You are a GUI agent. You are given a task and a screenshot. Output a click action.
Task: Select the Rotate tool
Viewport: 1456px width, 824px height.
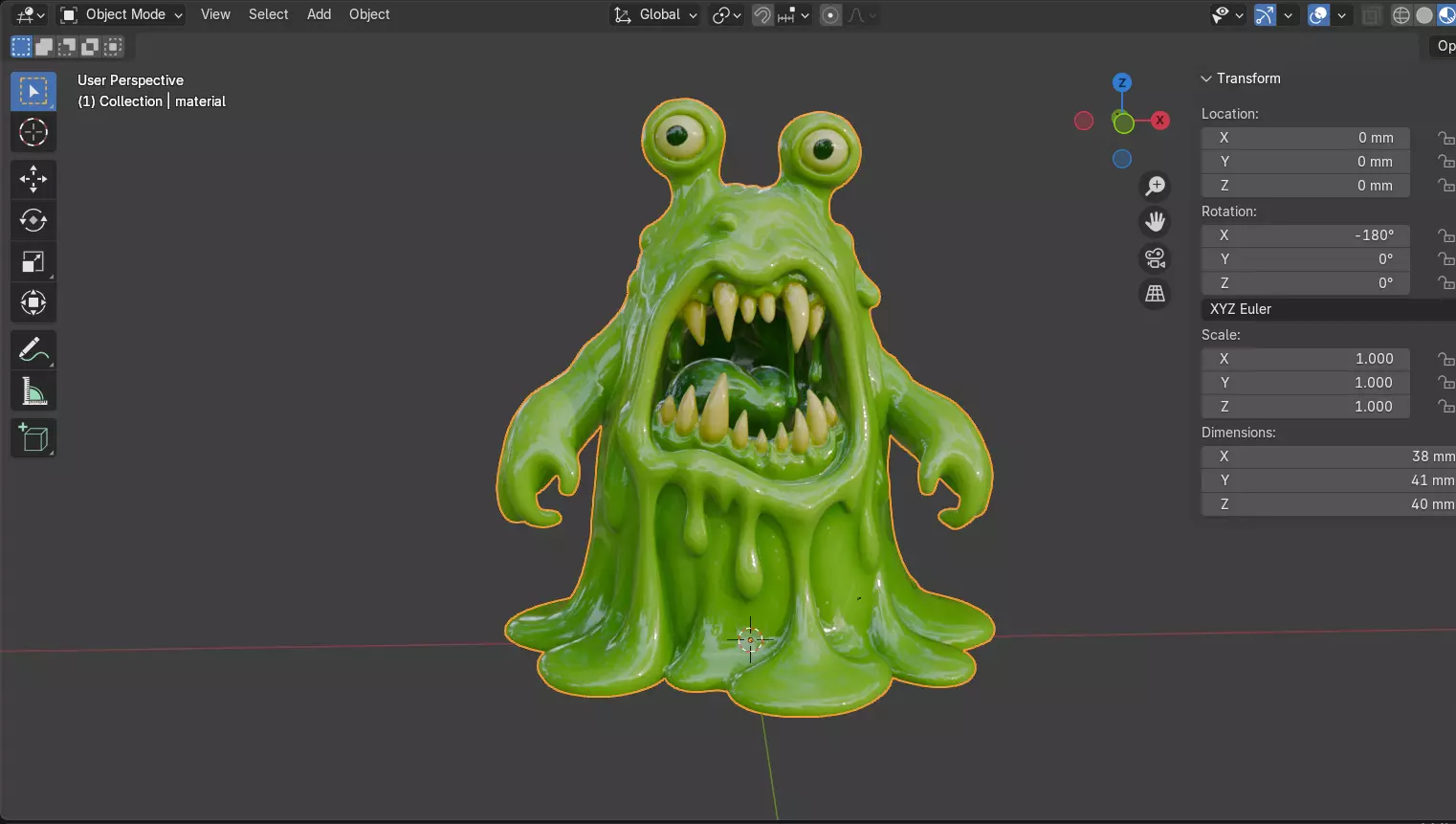click(x=33, y=220)
